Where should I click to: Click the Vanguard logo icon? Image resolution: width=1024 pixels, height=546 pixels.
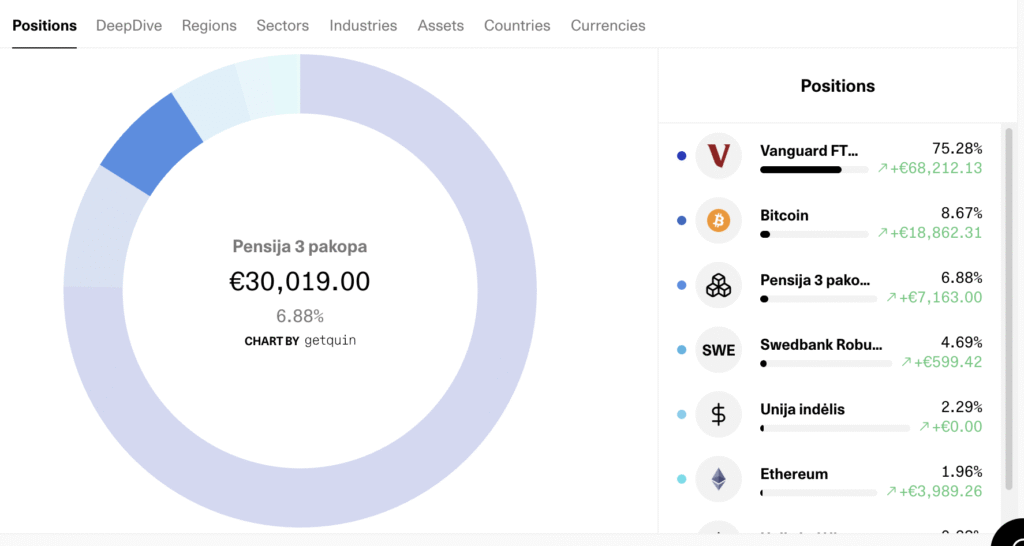(x=718, y=155)
